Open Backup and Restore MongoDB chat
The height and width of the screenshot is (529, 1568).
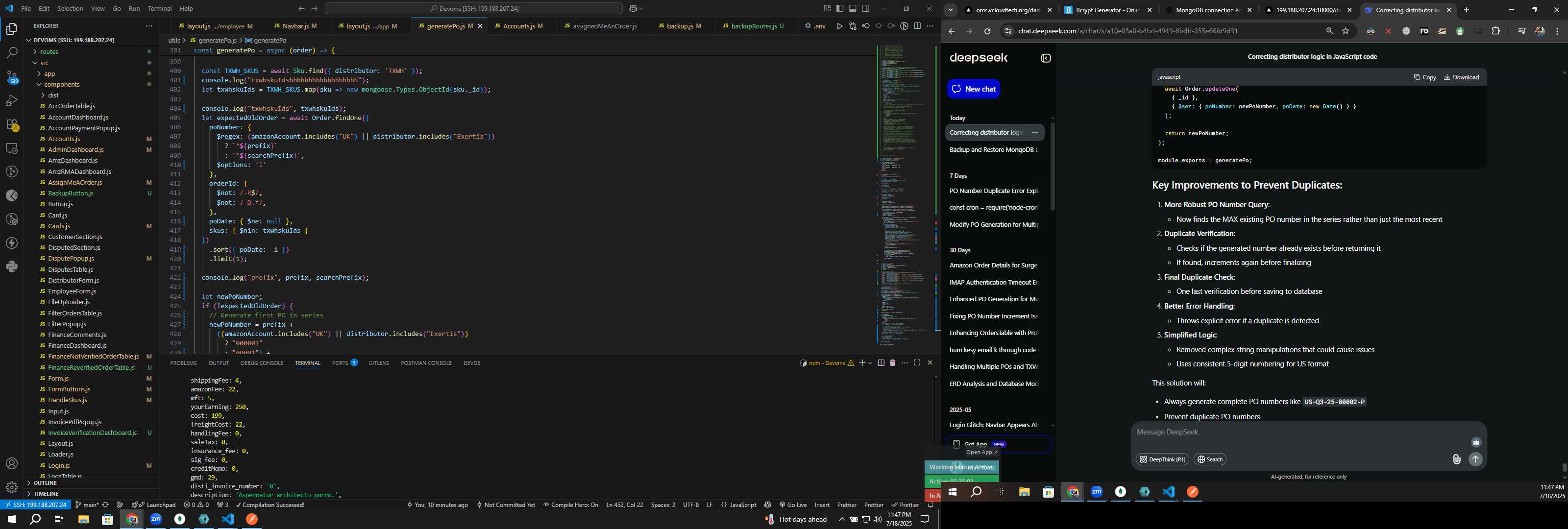click(993, 150)
